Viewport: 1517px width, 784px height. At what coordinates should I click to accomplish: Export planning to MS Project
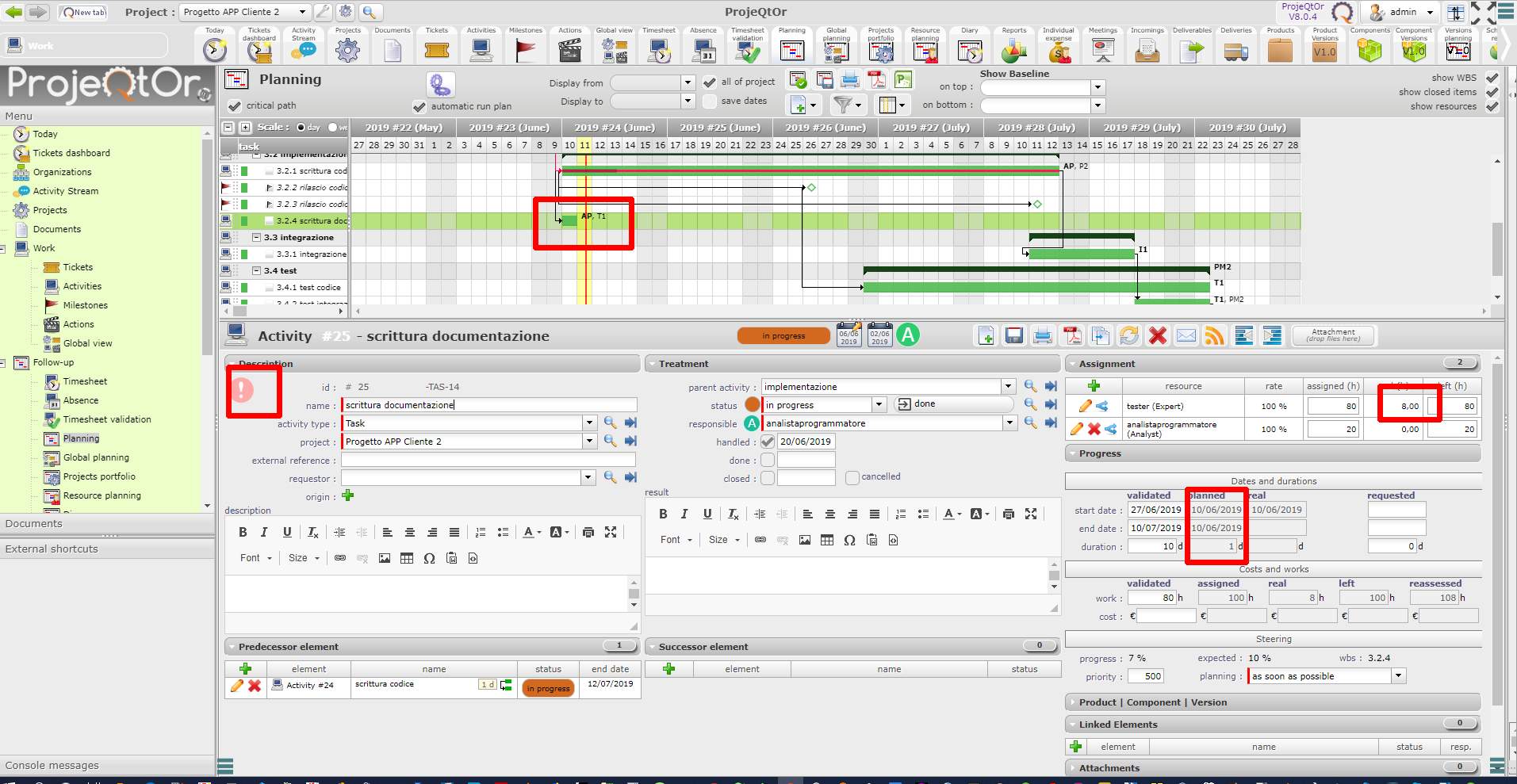click(903, 80)
